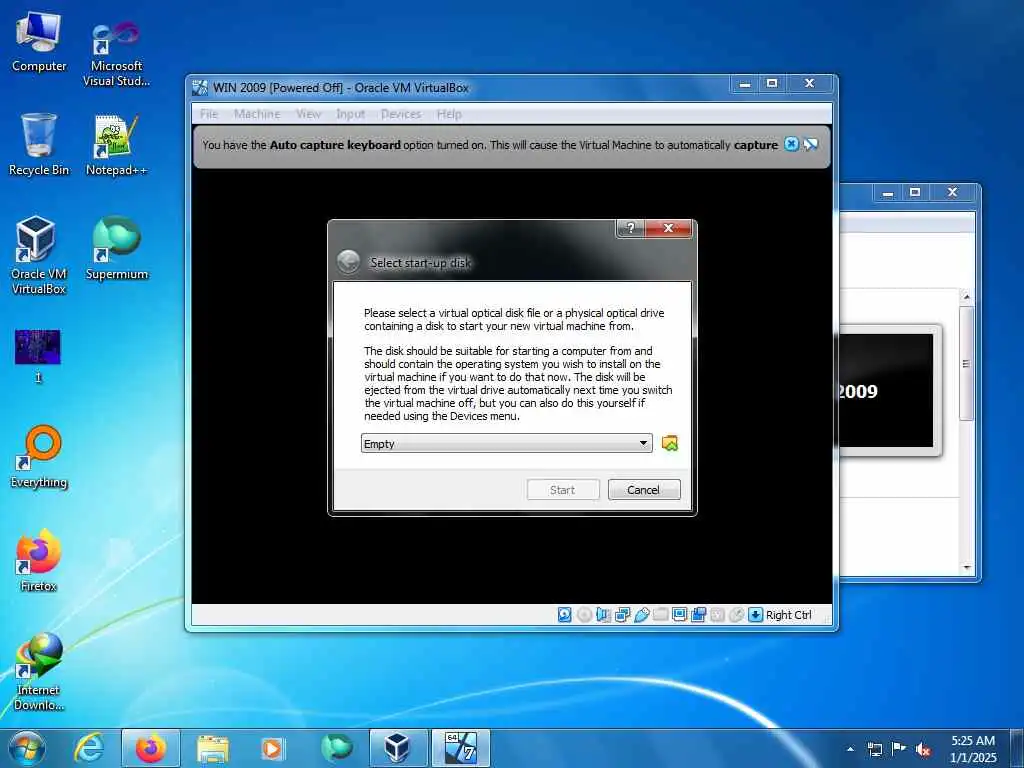Click the optical disk status bar icon
The height and width of the screenshot is (768, 1024).
coord(584,615)
